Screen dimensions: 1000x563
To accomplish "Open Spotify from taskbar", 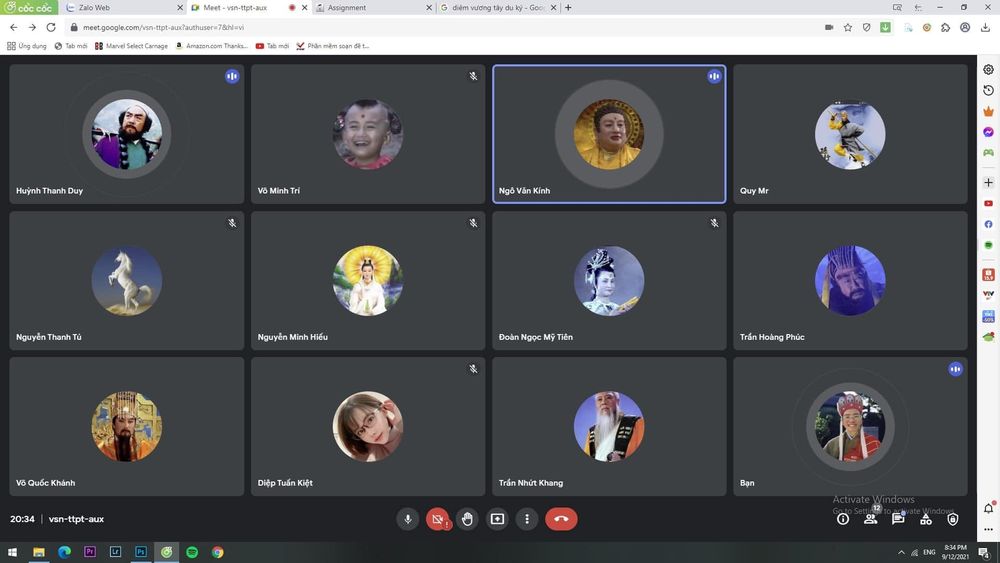I will tap(192, 552).
